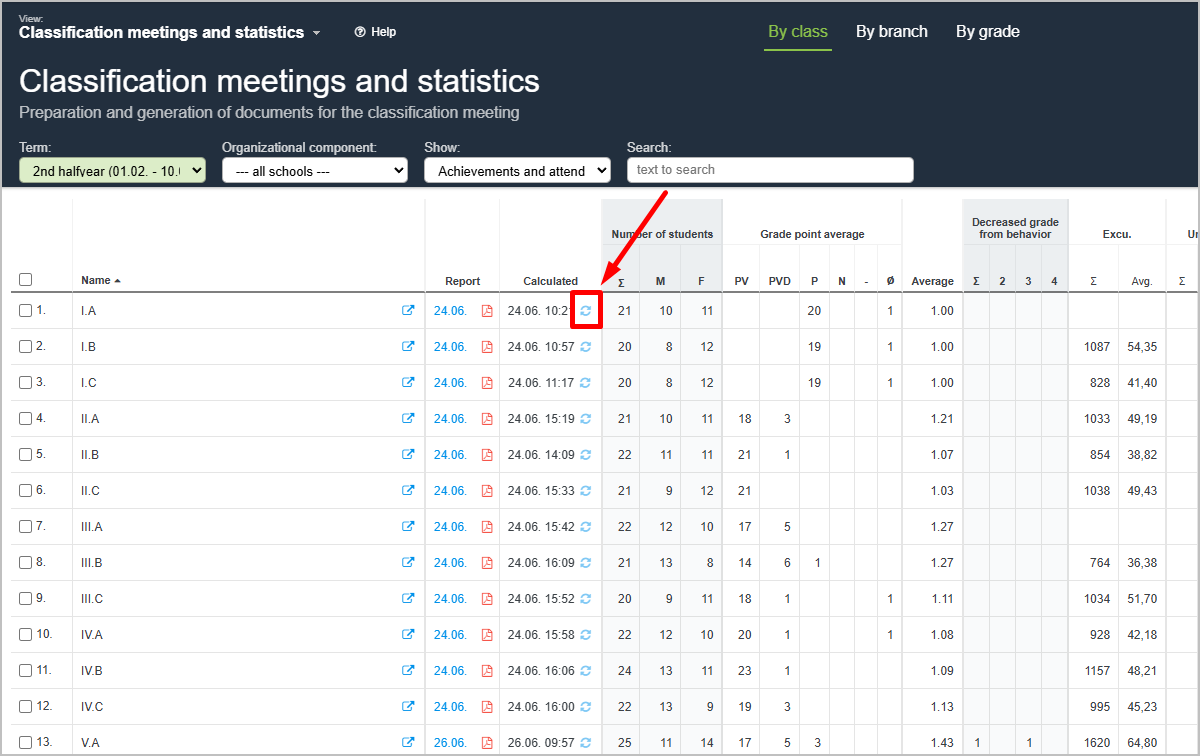Image resolution: width=1200 pixels, height=756 pixels.
Task: Open the PDF report icon for class I.B
Action: pos(487,347)
